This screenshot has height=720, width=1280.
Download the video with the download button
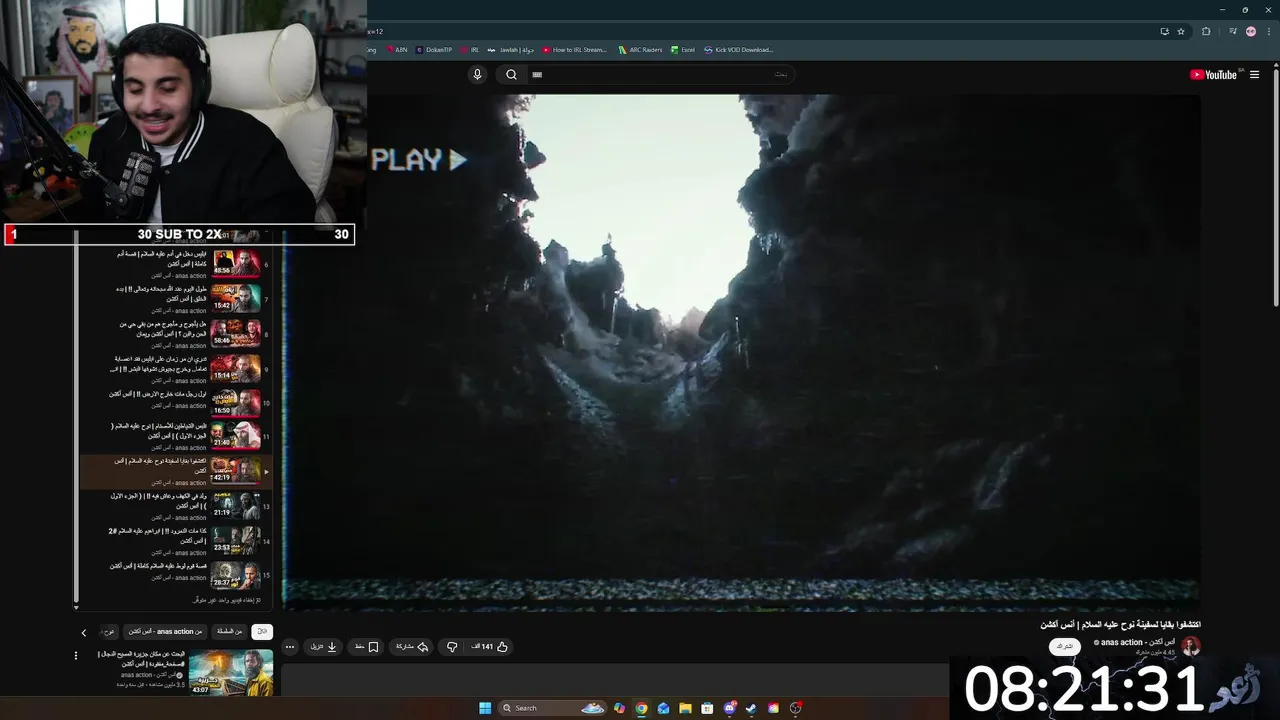tap(323, 647)
